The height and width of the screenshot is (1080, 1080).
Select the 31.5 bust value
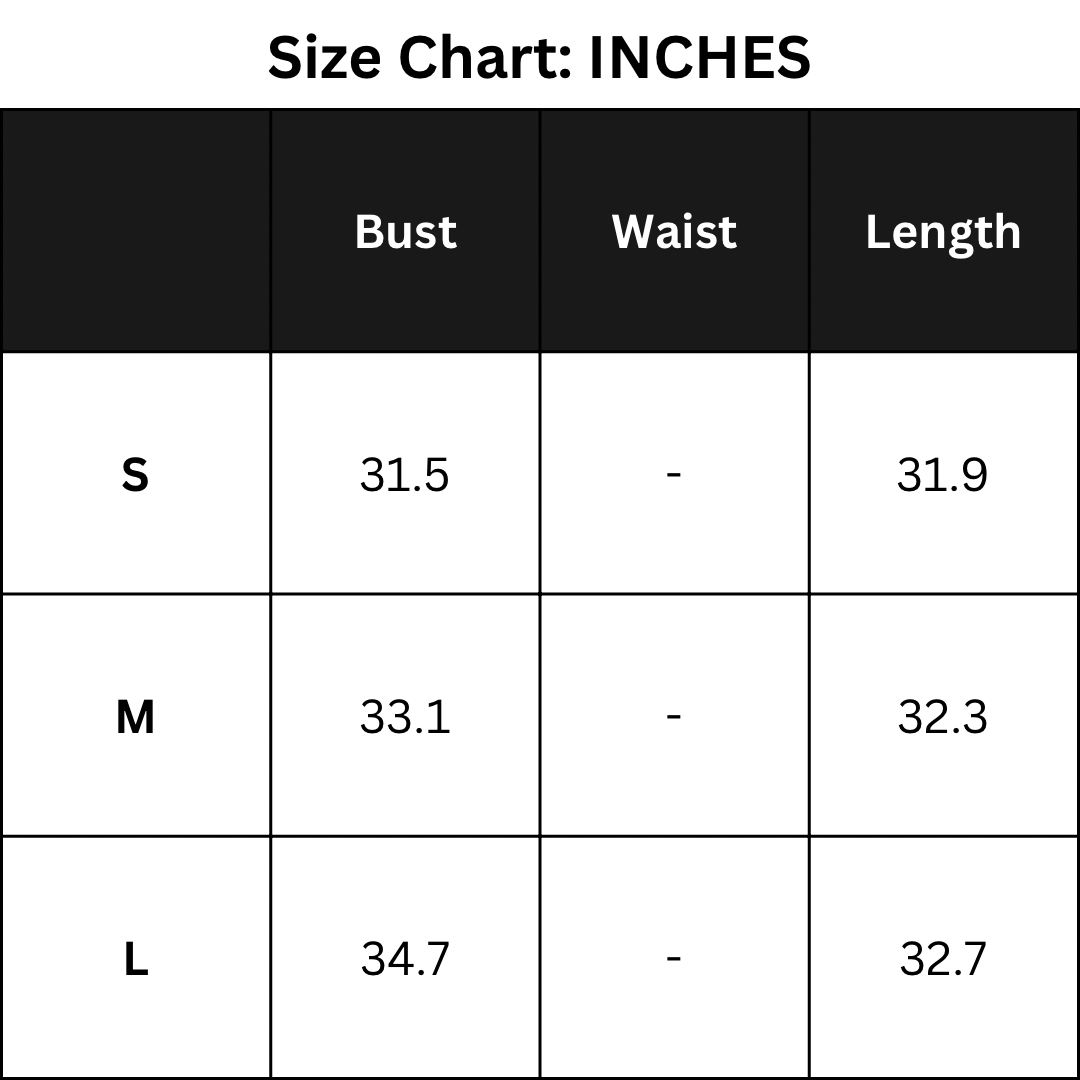pos(405,475)
